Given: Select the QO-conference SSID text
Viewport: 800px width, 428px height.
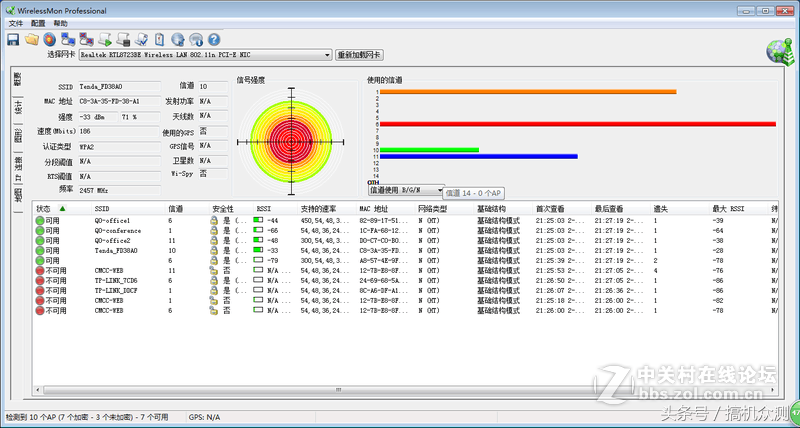Looking at the screenshot, I should [x=118, y=231].
